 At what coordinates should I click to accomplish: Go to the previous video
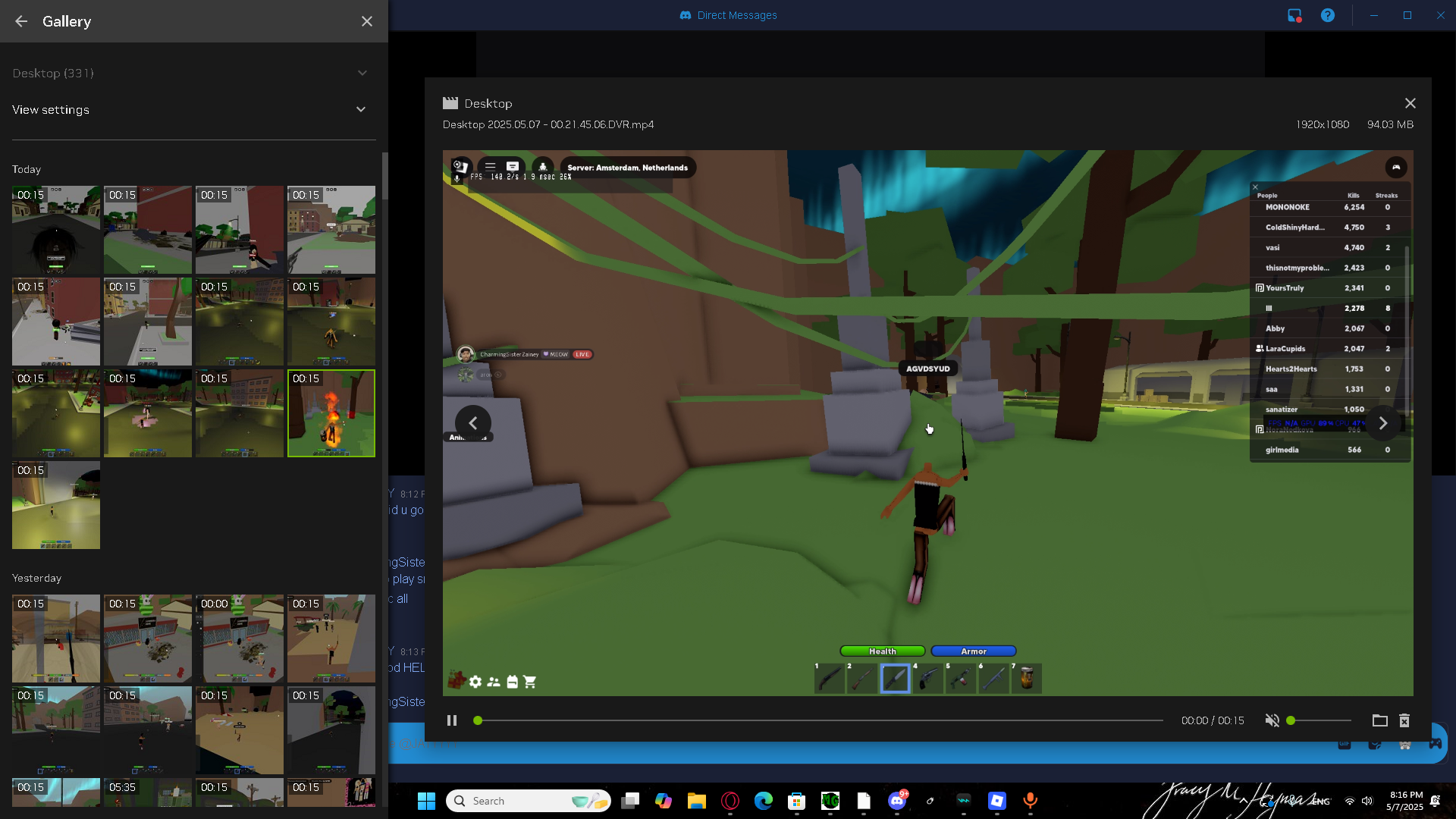coord(473,423)
